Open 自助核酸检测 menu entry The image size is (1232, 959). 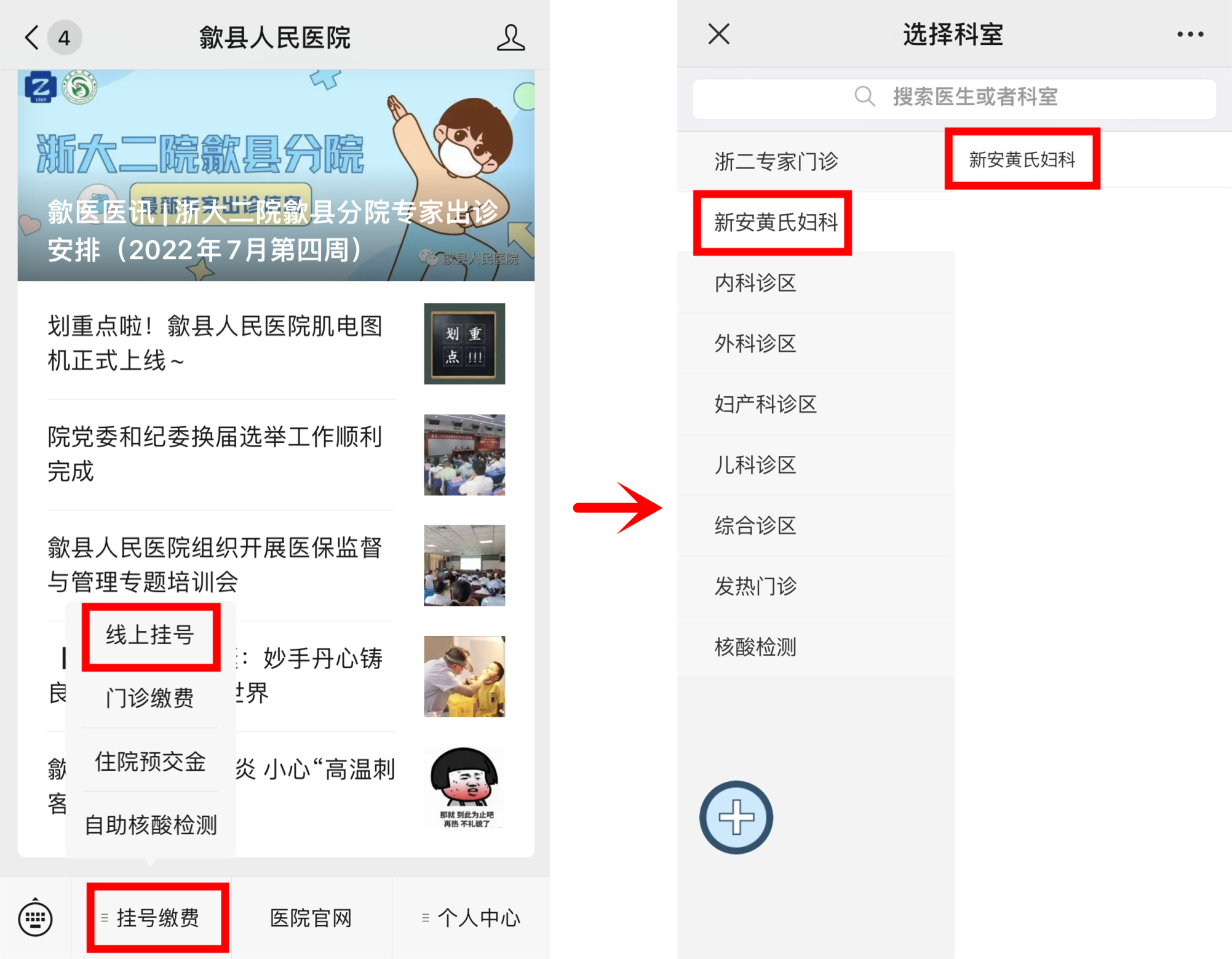click(x=151, y=824)
